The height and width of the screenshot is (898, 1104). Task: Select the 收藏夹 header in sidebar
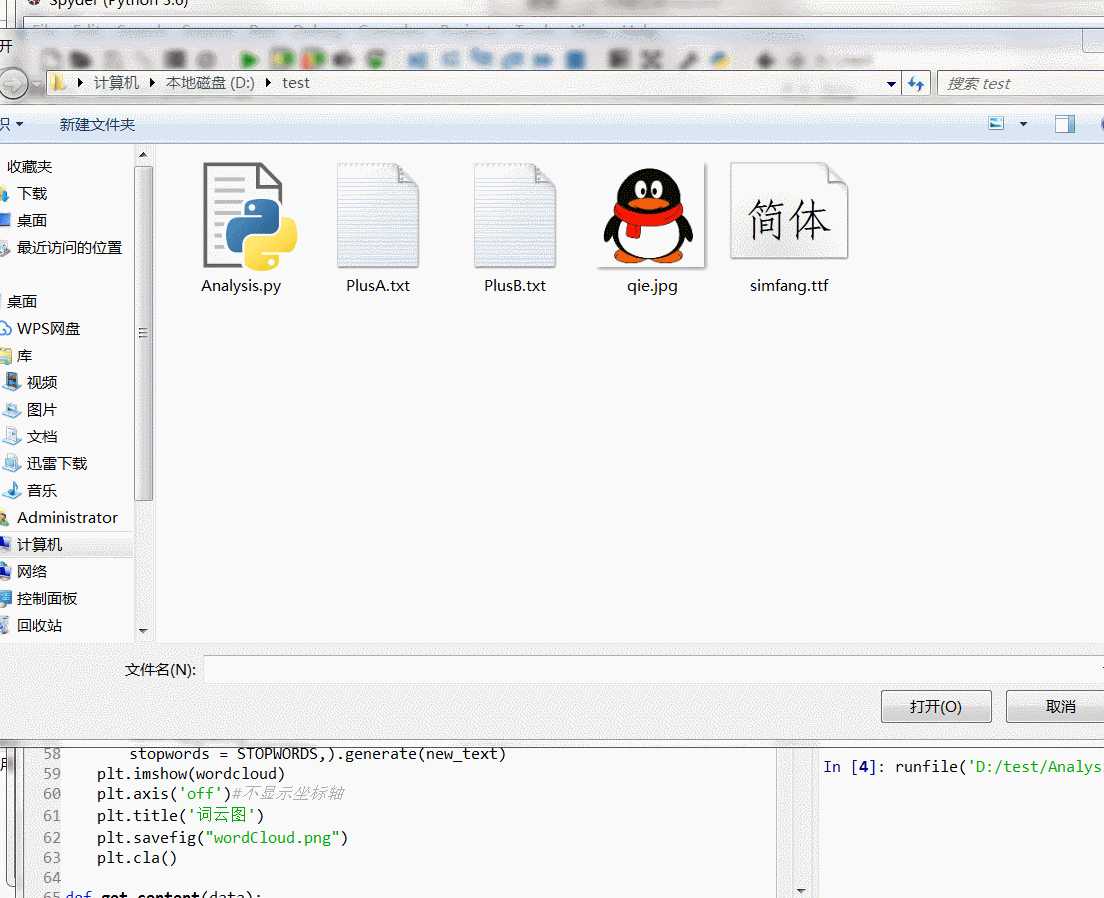[30, 167]
